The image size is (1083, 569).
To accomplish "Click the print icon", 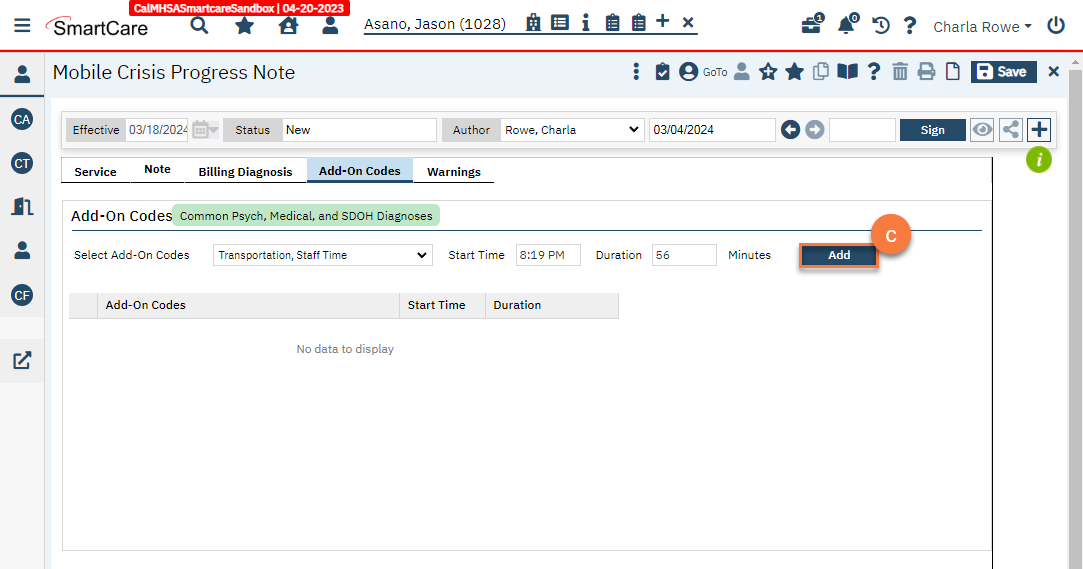I will (927, 71).
